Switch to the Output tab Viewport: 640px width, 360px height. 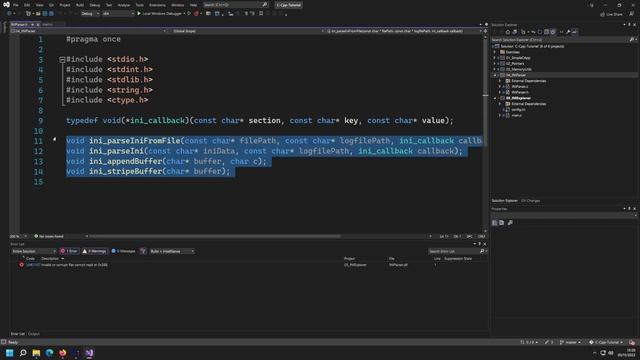click(34, 334)
